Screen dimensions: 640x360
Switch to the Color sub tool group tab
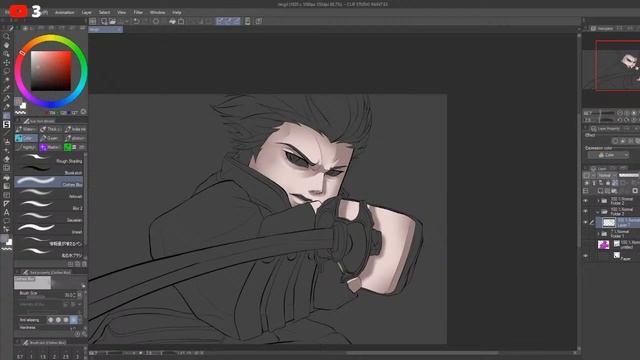pos(27,138)
